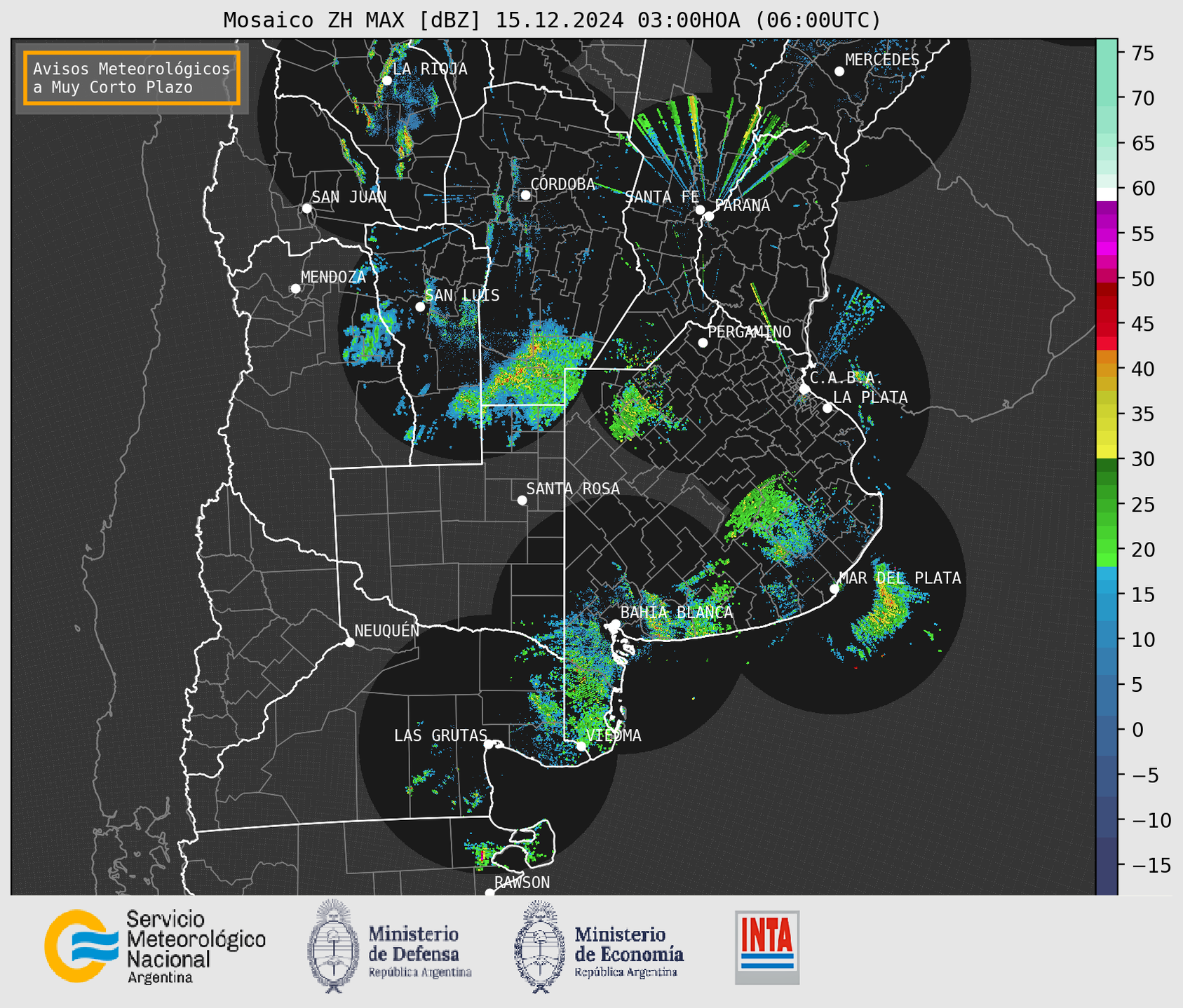Select the PARANÁ city dot

coord(709,216)
